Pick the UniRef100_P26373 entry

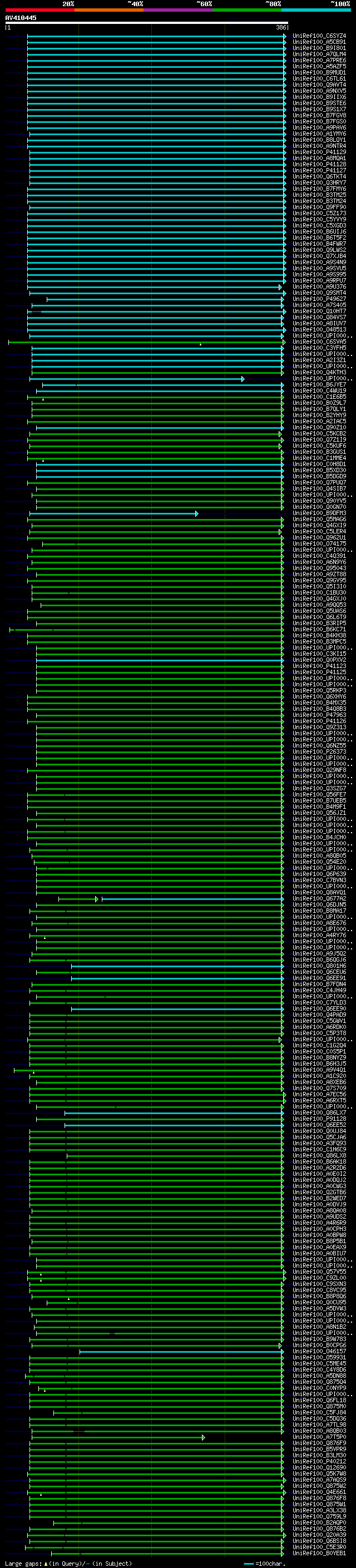(319, 752)
